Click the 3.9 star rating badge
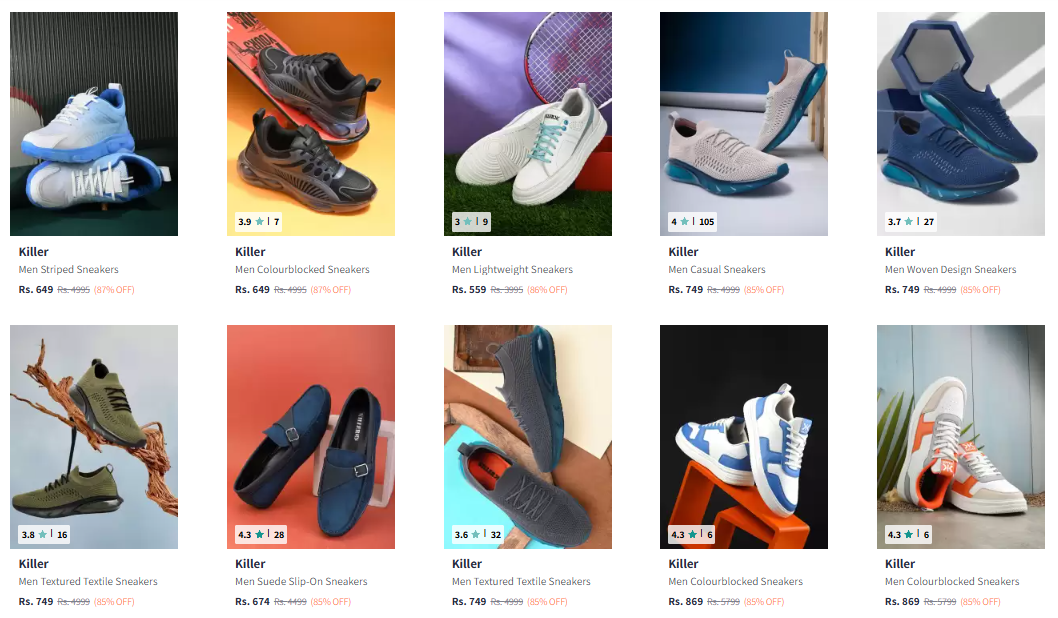The width and height of the screenshot is (1058, 618). click(258, 221)
